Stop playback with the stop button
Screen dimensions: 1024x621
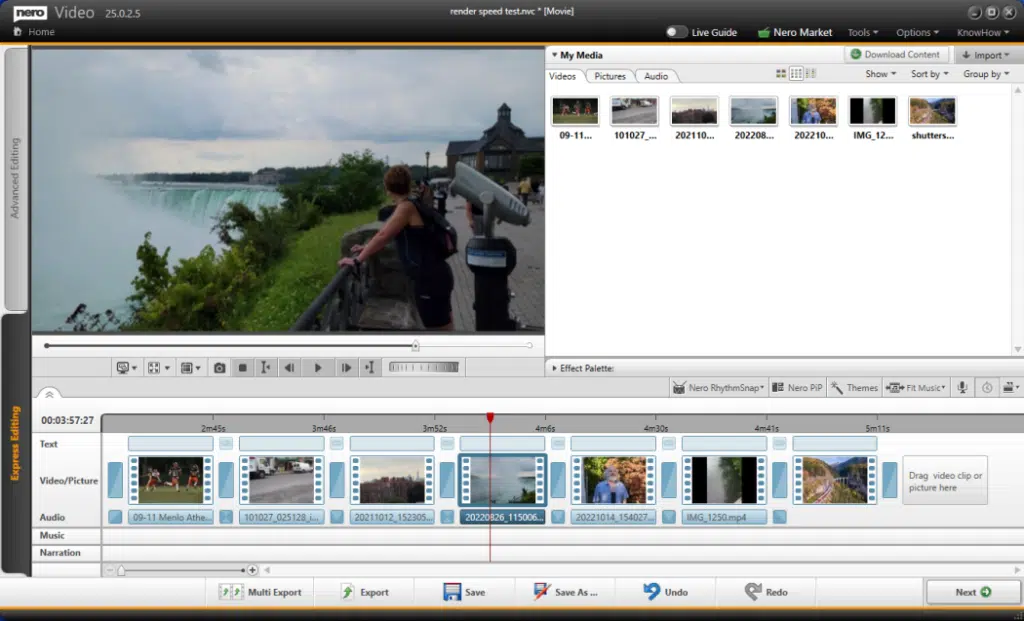click(242, 368)
